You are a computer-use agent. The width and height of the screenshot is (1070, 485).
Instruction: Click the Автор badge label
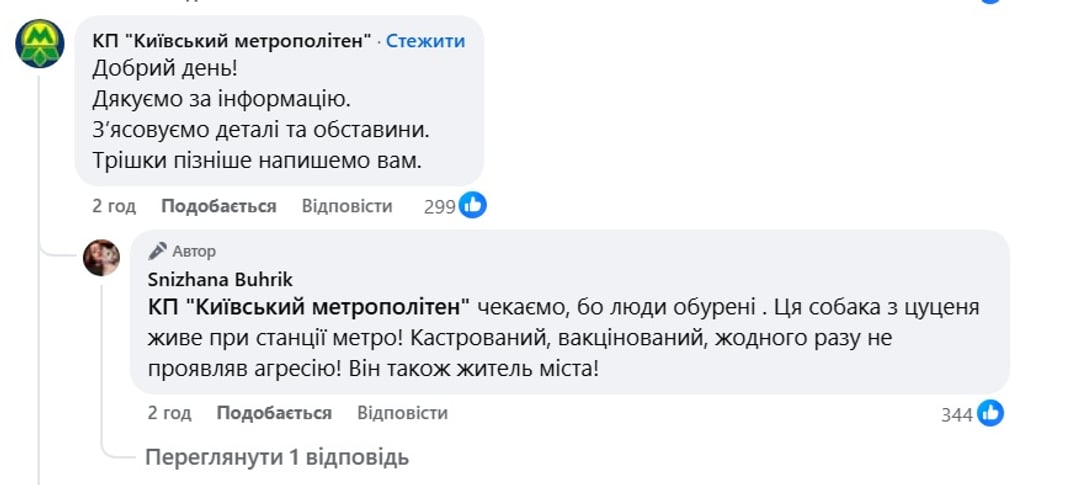coord(194,251)
